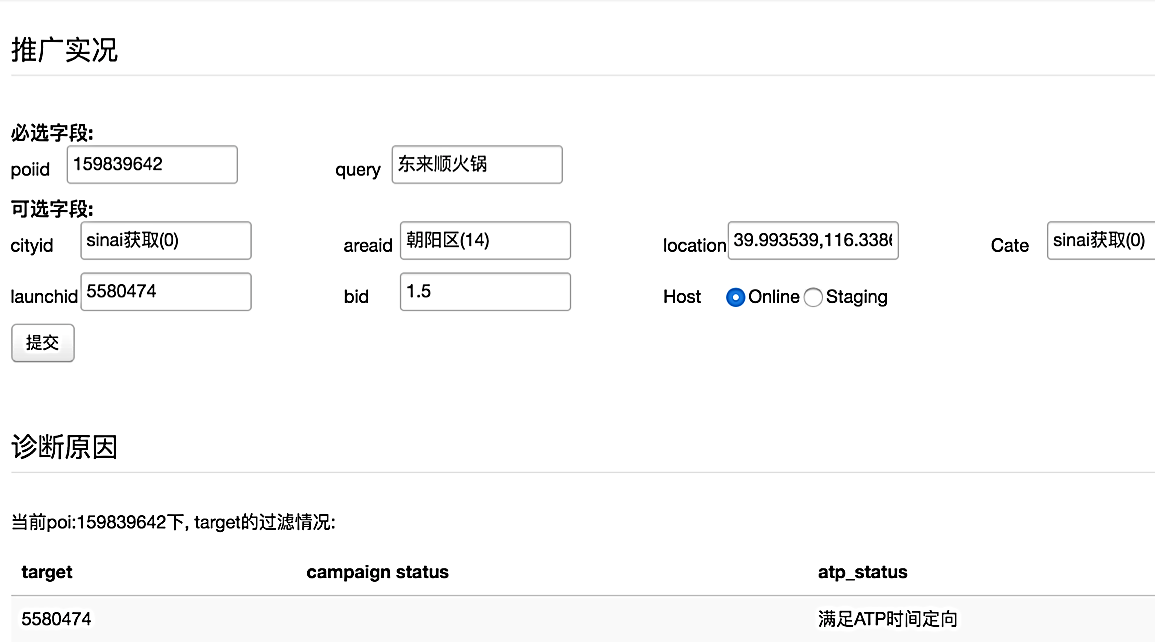Click the 推广实况 page heading
Image resolution: width=1155 pixels, height=642 pixels.
pyautogui.click(x=64, y=50)
